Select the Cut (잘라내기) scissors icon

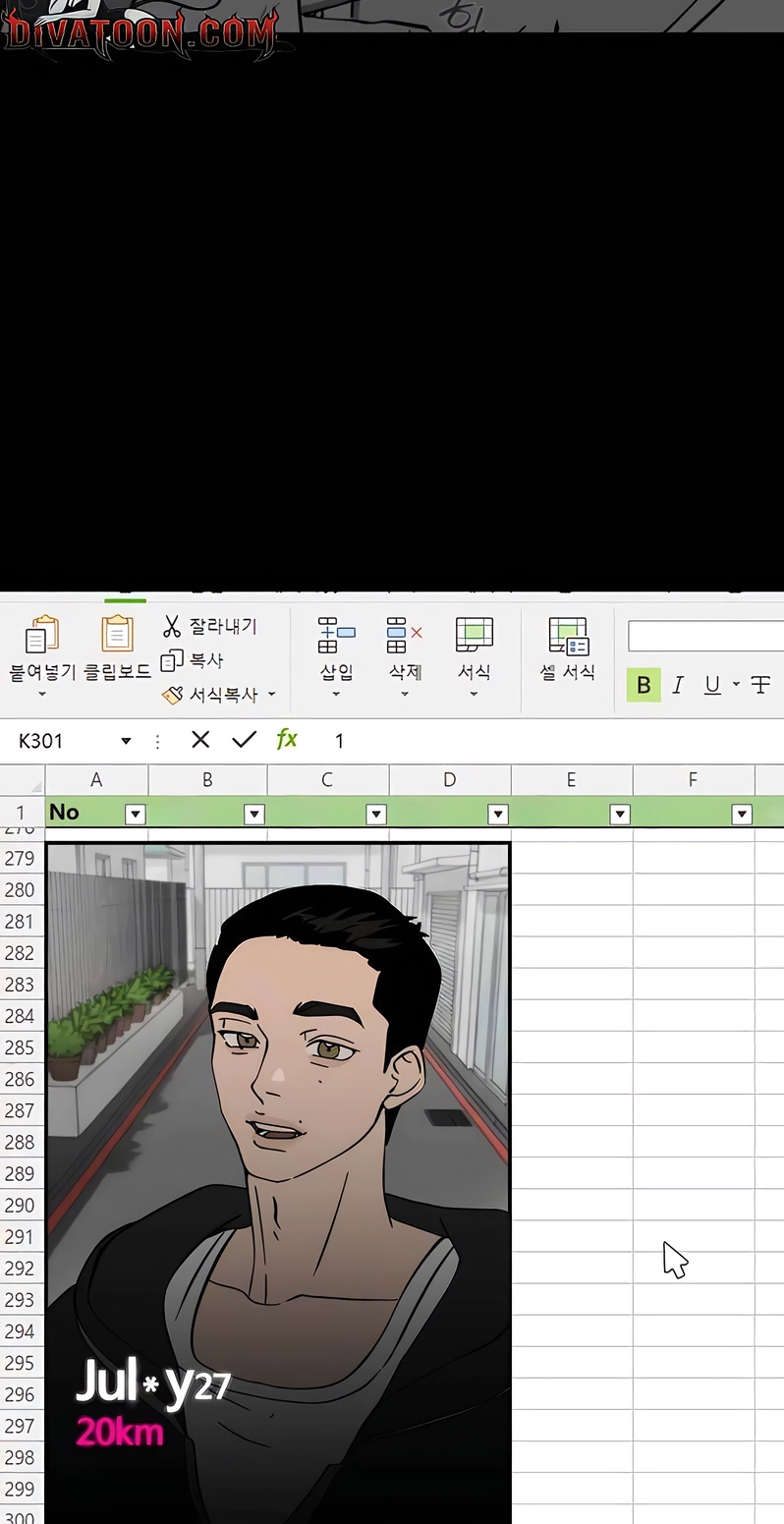pos(172,627)
